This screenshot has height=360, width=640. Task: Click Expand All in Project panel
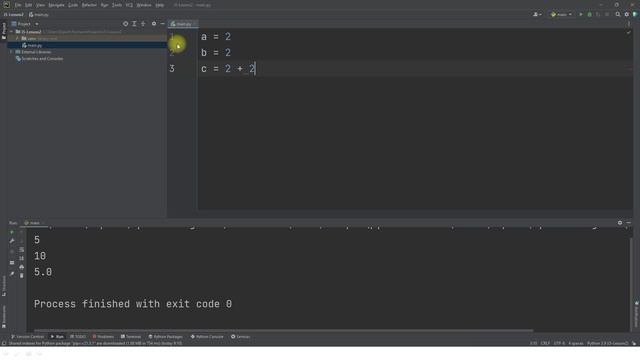tap(134, 24)
